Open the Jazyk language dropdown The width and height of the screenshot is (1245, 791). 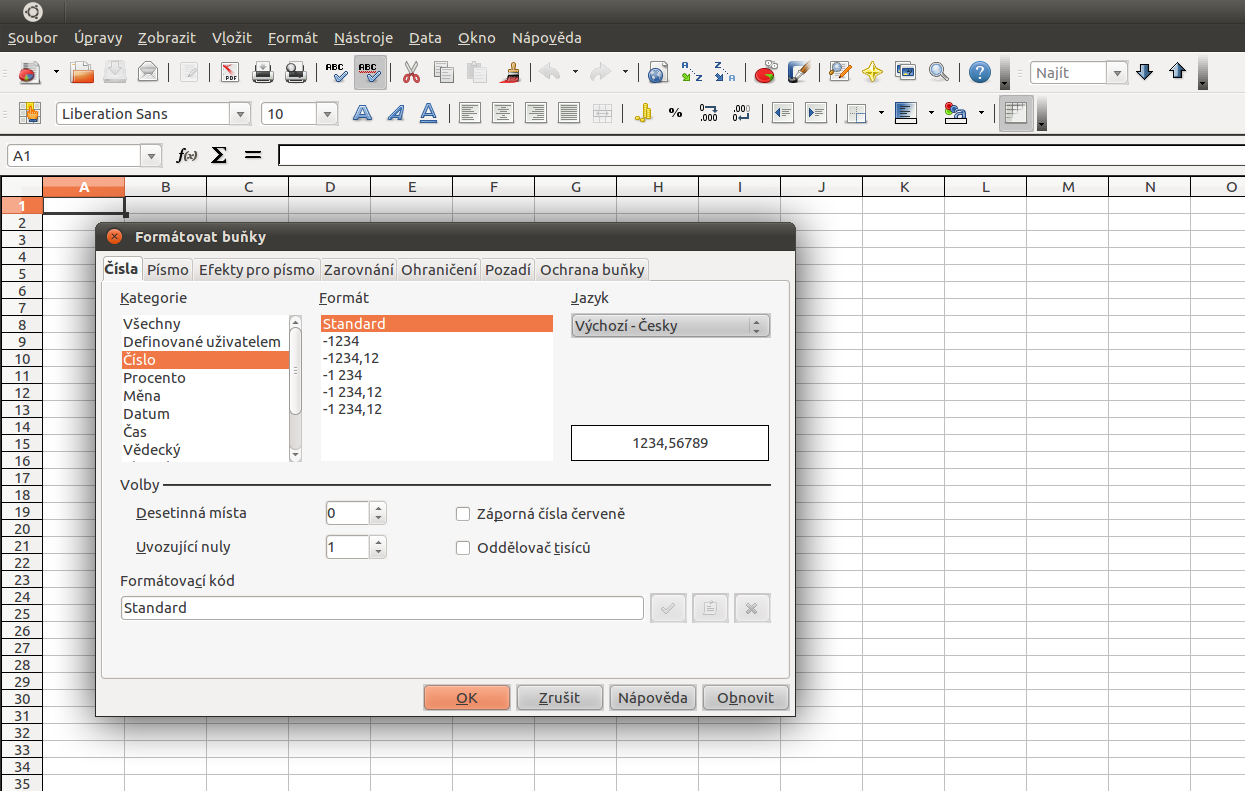pyautogui.click(x=670, y=326)
